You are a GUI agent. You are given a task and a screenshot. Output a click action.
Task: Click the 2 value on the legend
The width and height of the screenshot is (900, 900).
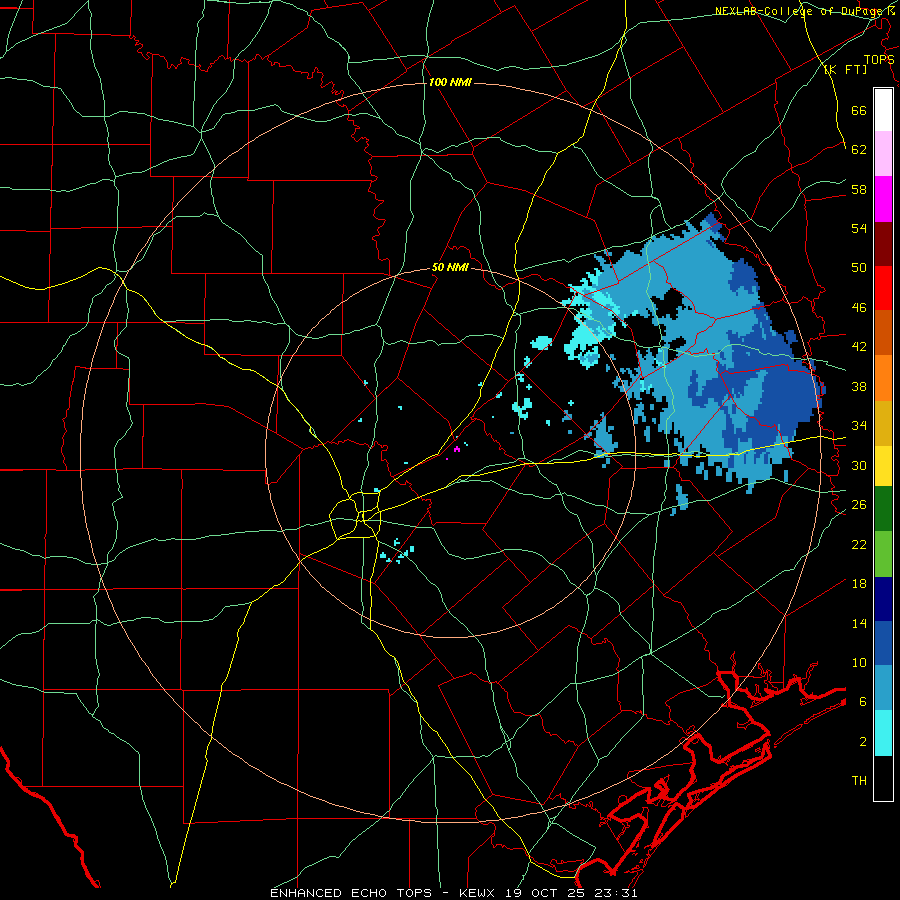click(x=862, y=741)
